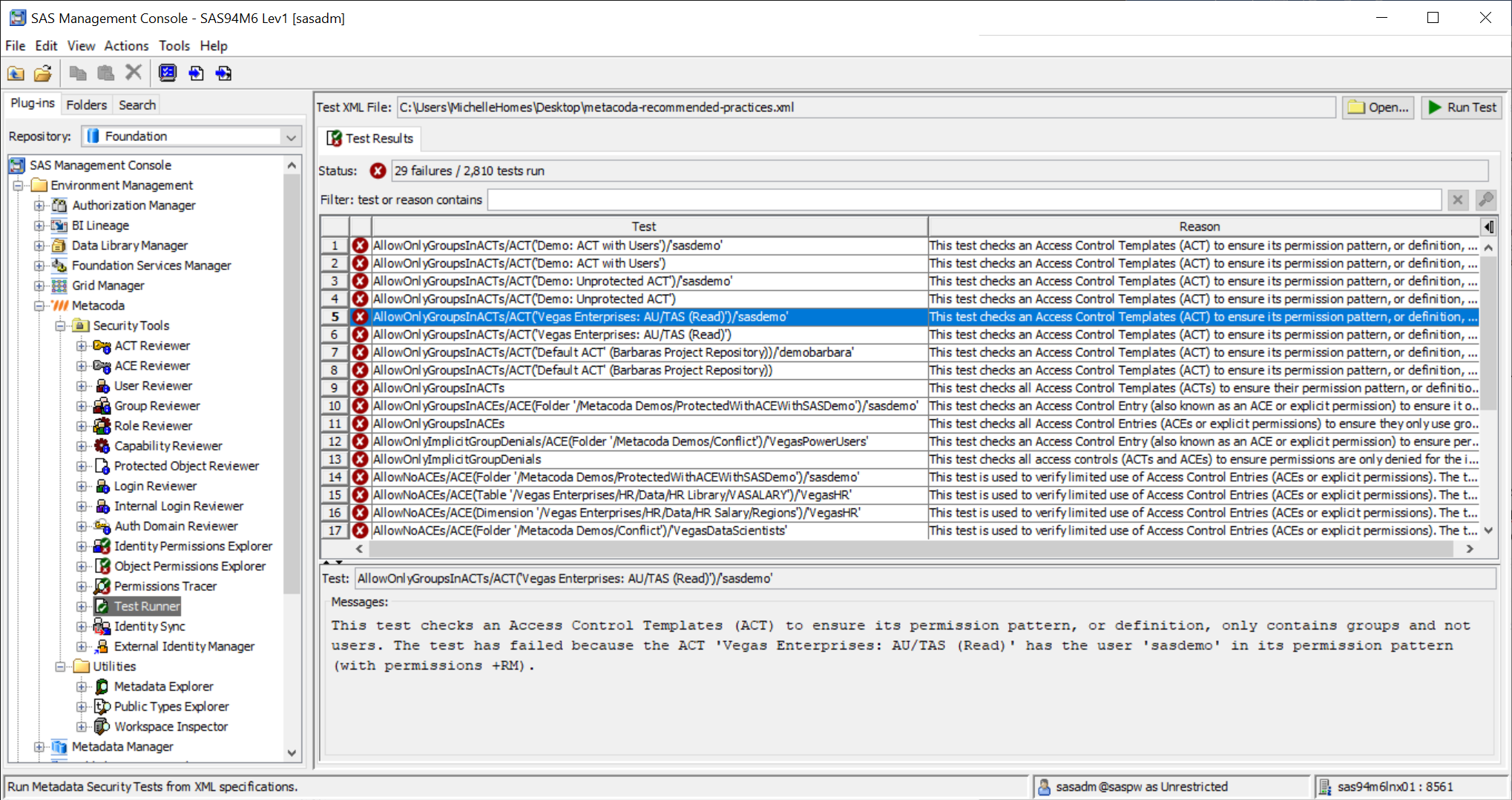Expand Data Library Manager node
Screen dimensions: 1512x800
tap(39, 246)
